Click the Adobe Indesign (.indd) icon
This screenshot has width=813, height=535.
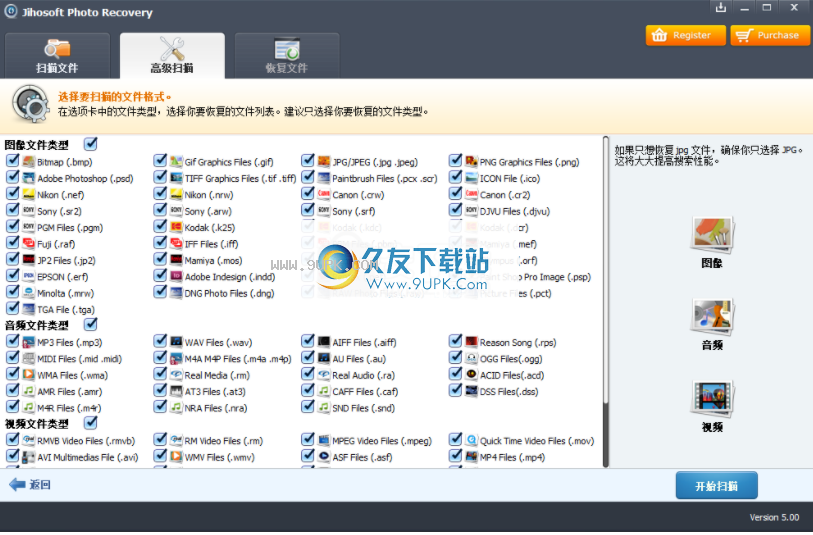click(x=176, y=276)
